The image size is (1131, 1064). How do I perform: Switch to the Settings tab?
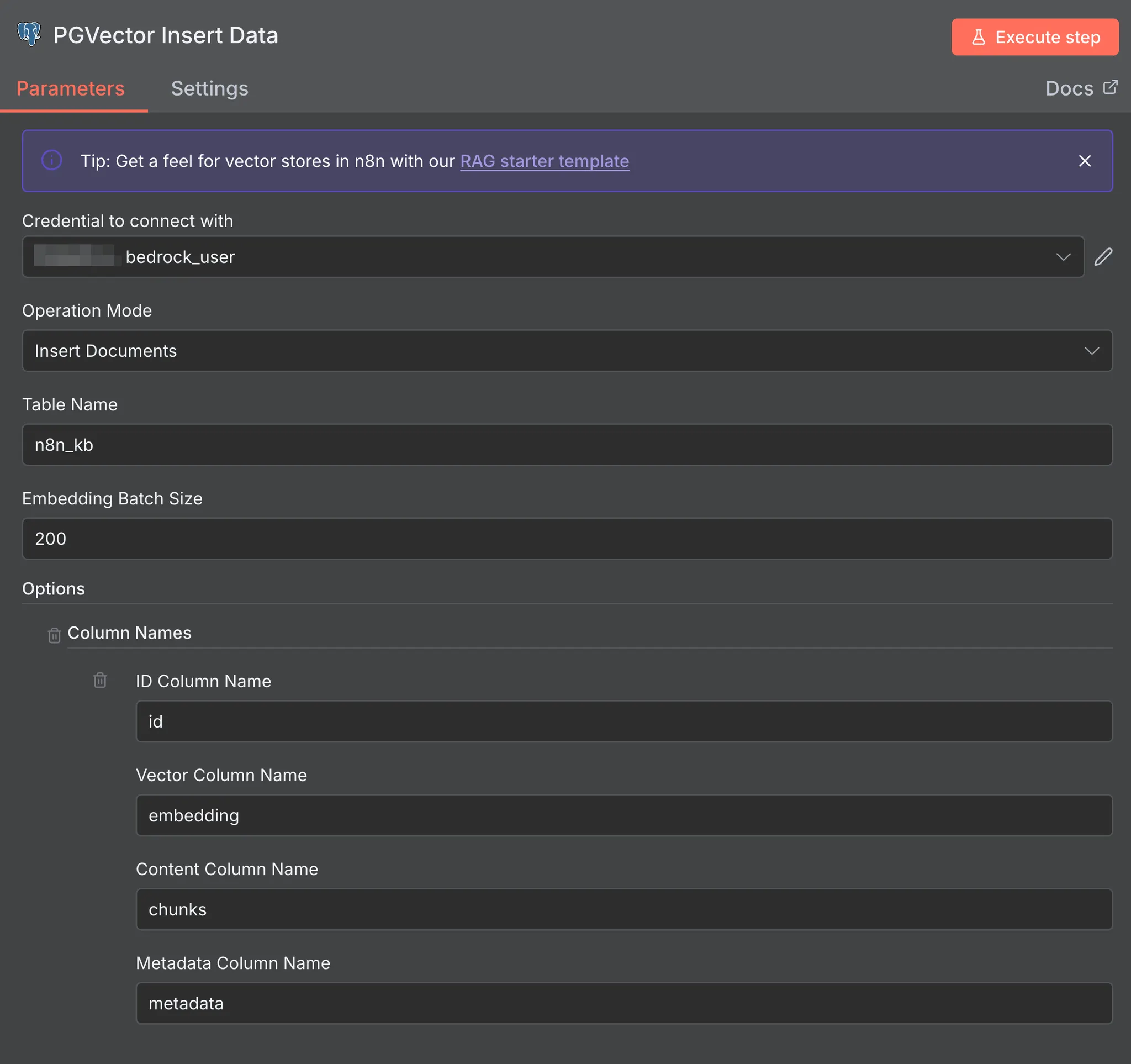(209, 88)
